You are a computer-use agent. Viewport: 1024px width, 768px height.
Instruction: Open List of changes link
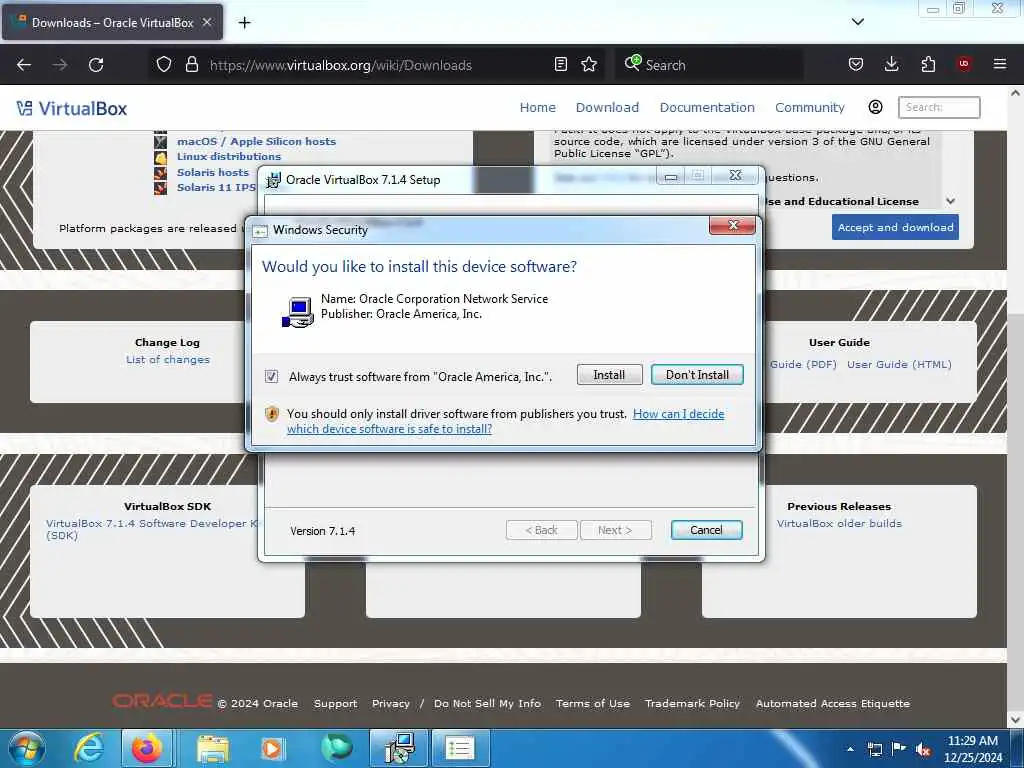click(x=168, y=359)
